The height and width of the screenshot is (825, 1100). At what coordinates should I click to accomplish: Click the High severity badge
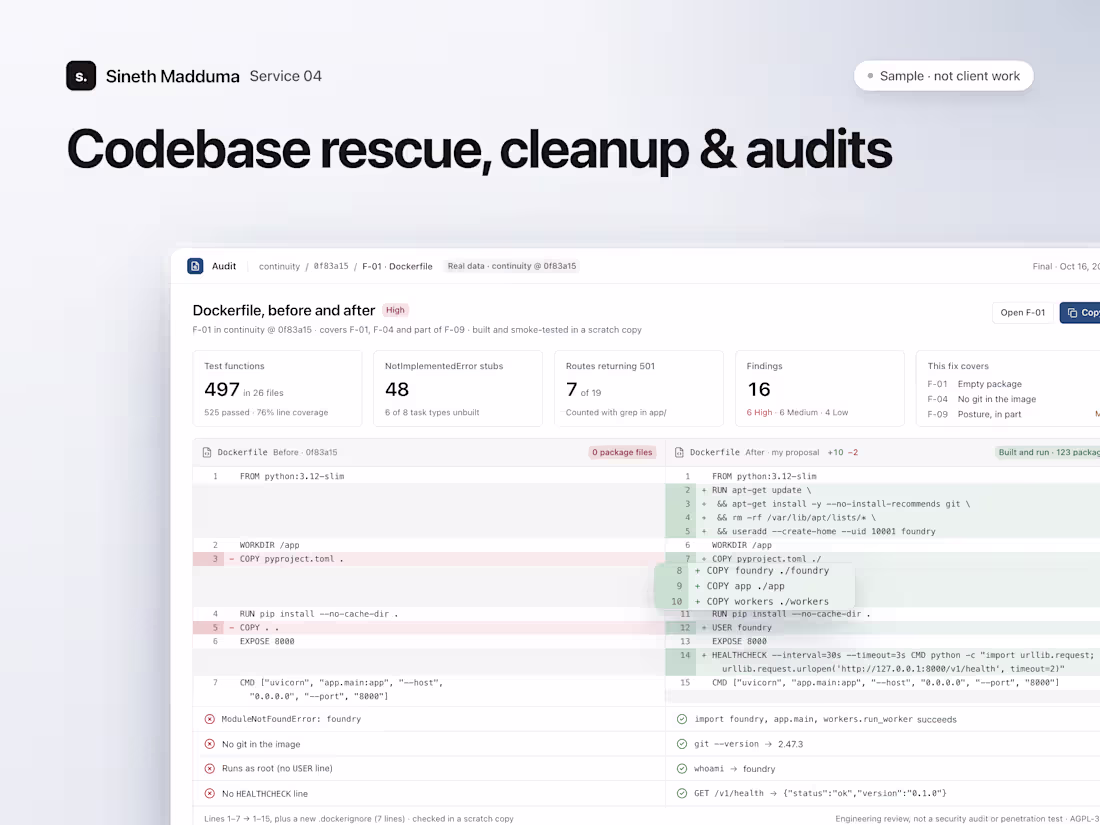[x=396, y=310]
